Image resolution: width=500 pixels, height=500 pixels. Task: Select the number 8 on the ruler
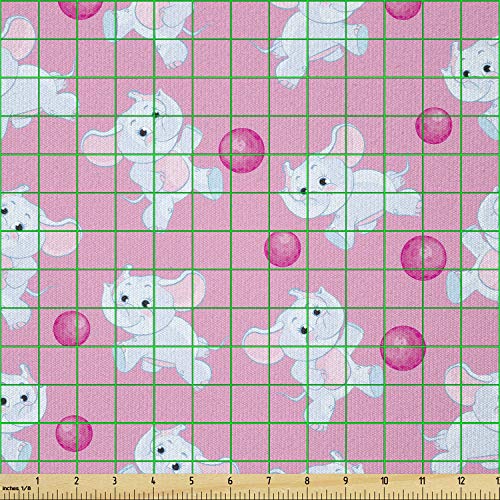click(307, 480)
